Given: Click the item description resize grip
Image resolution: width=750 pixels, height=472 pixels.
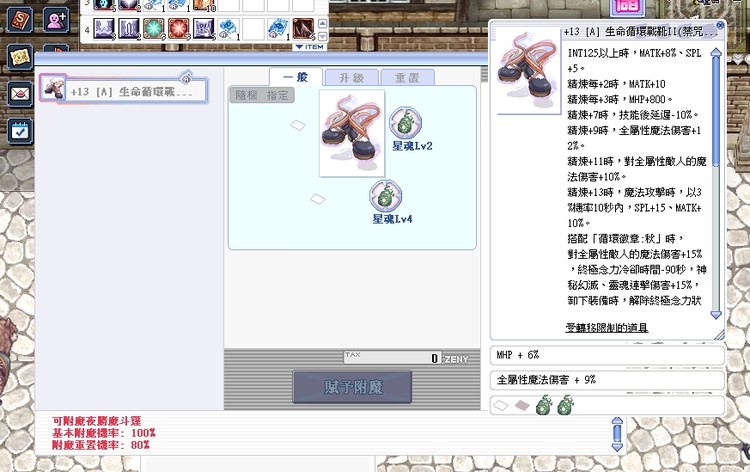Looking at the screenshot, I should (x=719, y=335).
